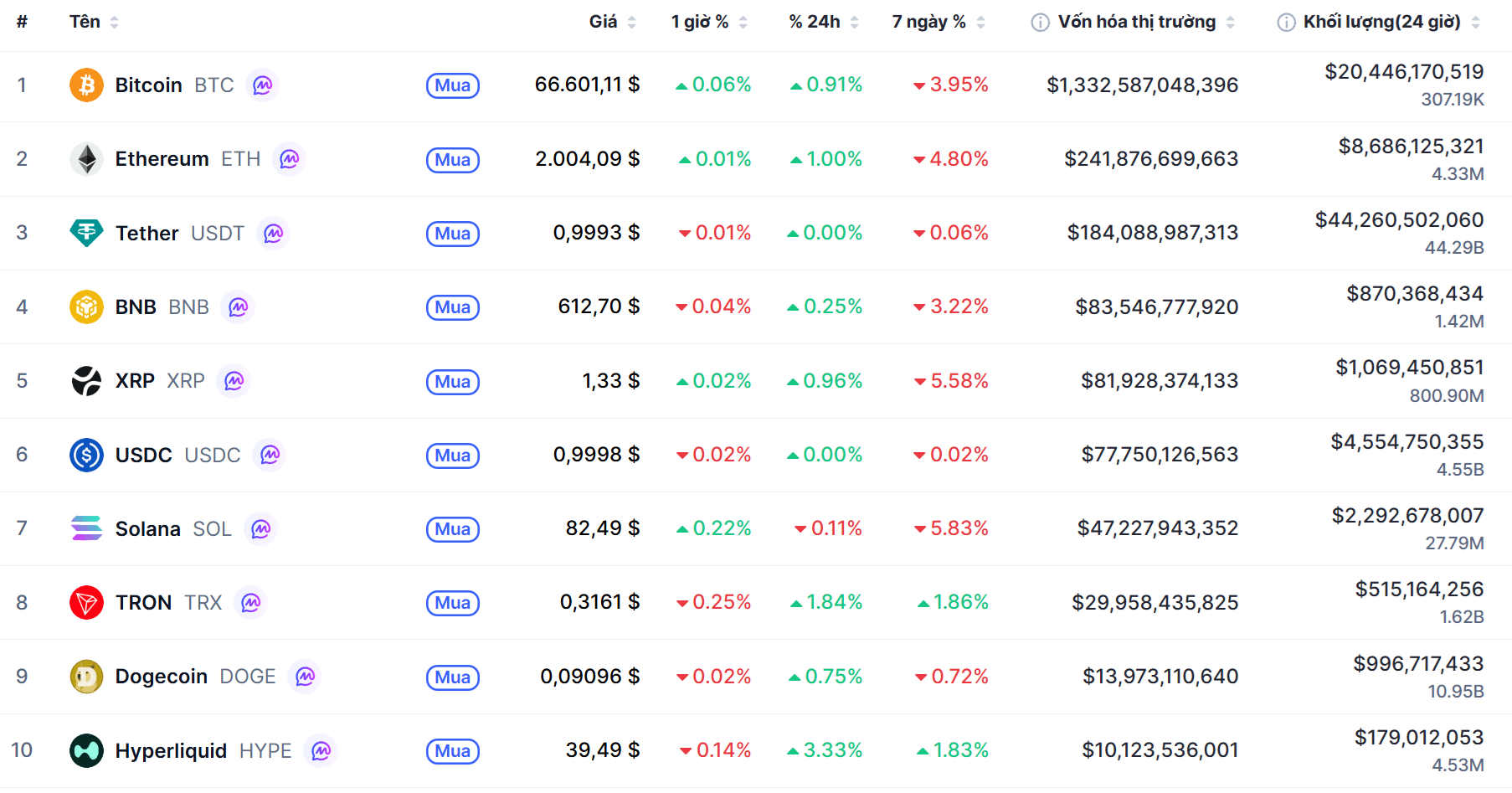This screenshot has width=1512, height=793.
Task: Sort by the 7 ngày % column
Action: 928,22
